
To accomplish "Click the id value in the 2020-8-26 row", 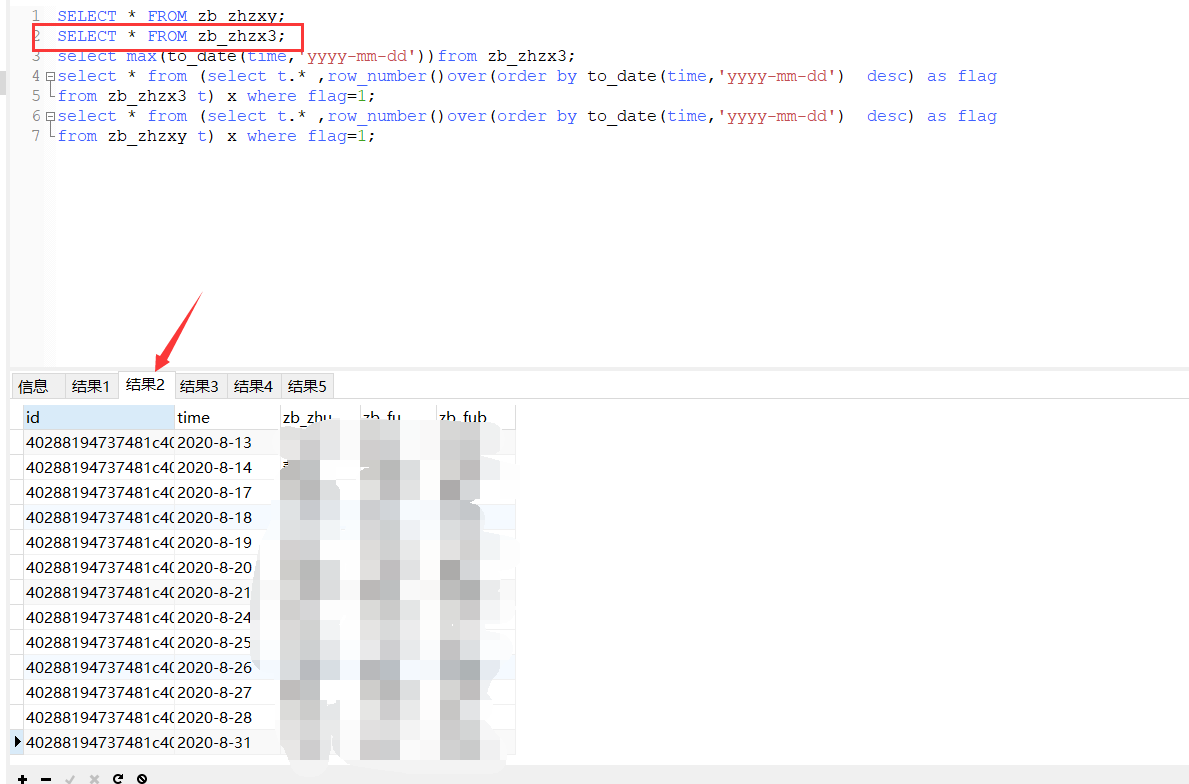I will [x=99, y=668].
